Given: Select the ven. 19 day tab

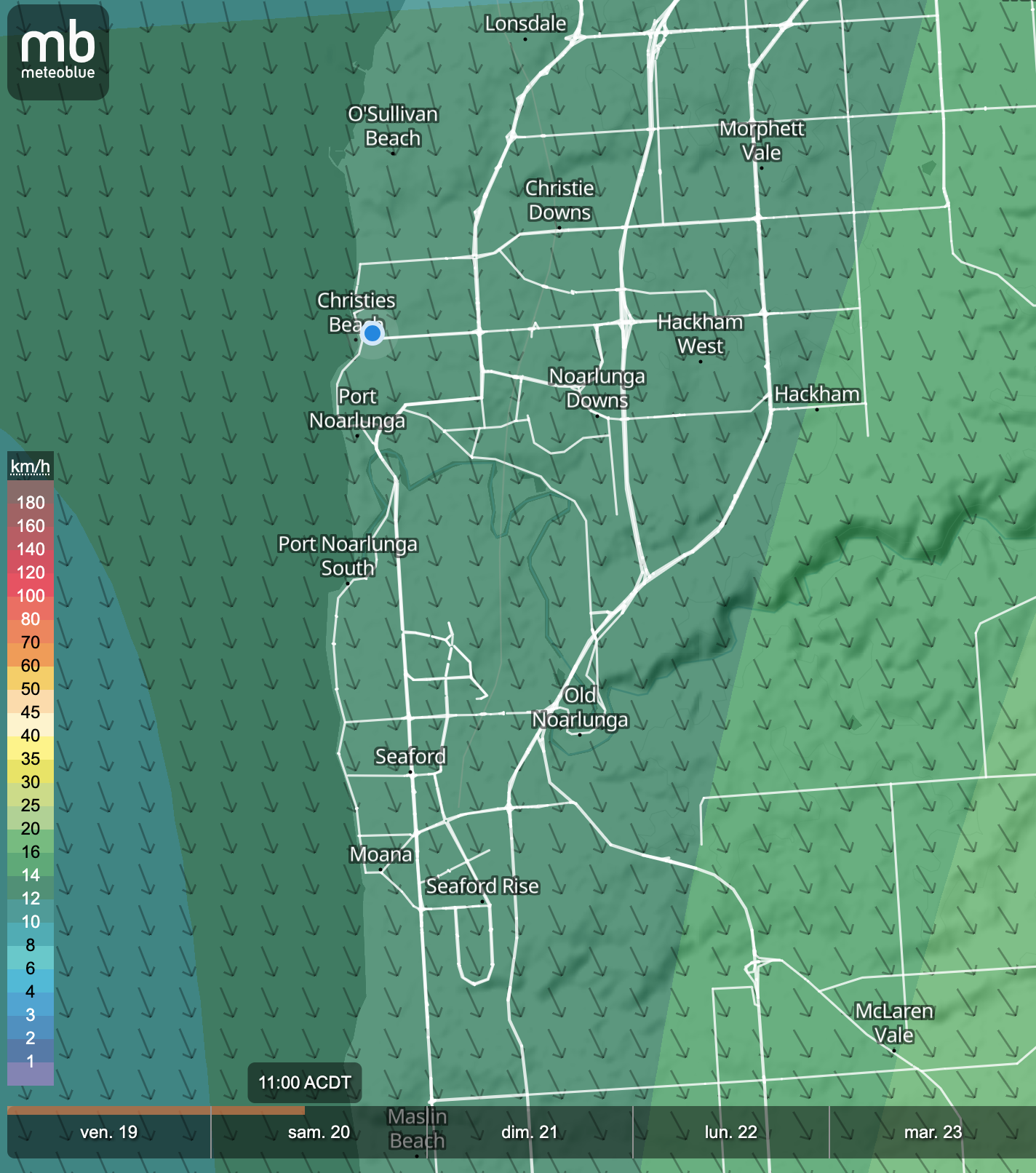Looking at the screenshot, I should 109,1132.
